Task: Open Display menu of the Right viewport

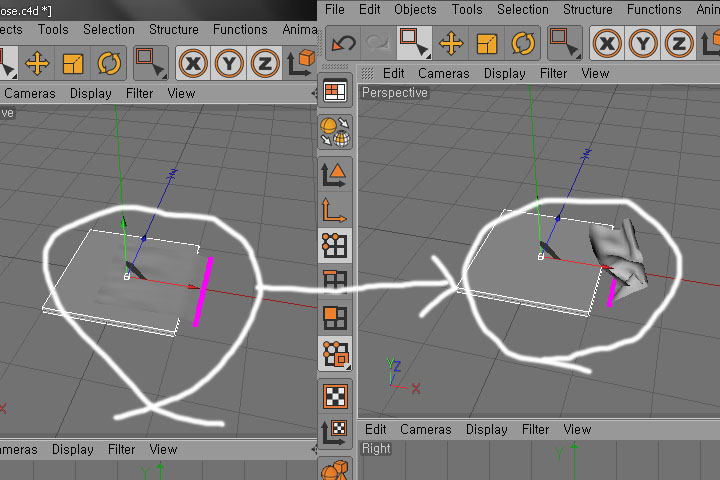Action: 487,429
